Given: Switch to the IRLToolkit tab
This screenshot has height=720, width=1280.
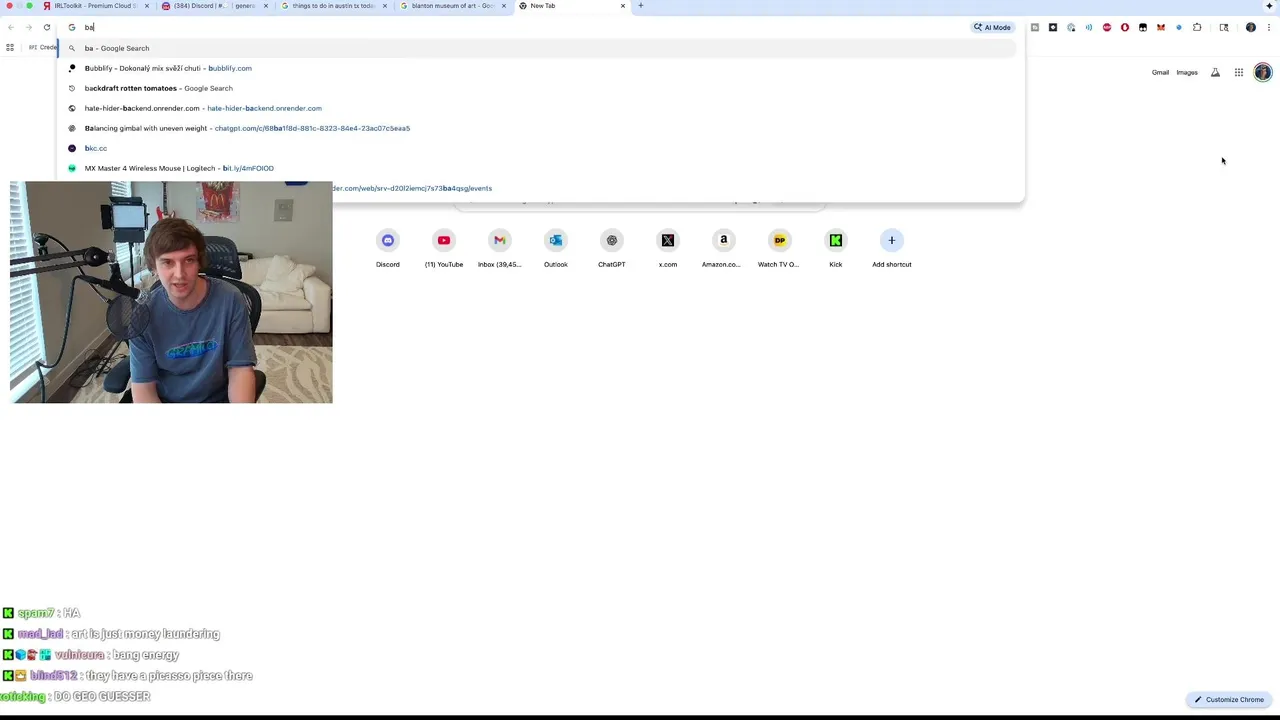Looking at the screenshot, I should [x=96, y=6].
